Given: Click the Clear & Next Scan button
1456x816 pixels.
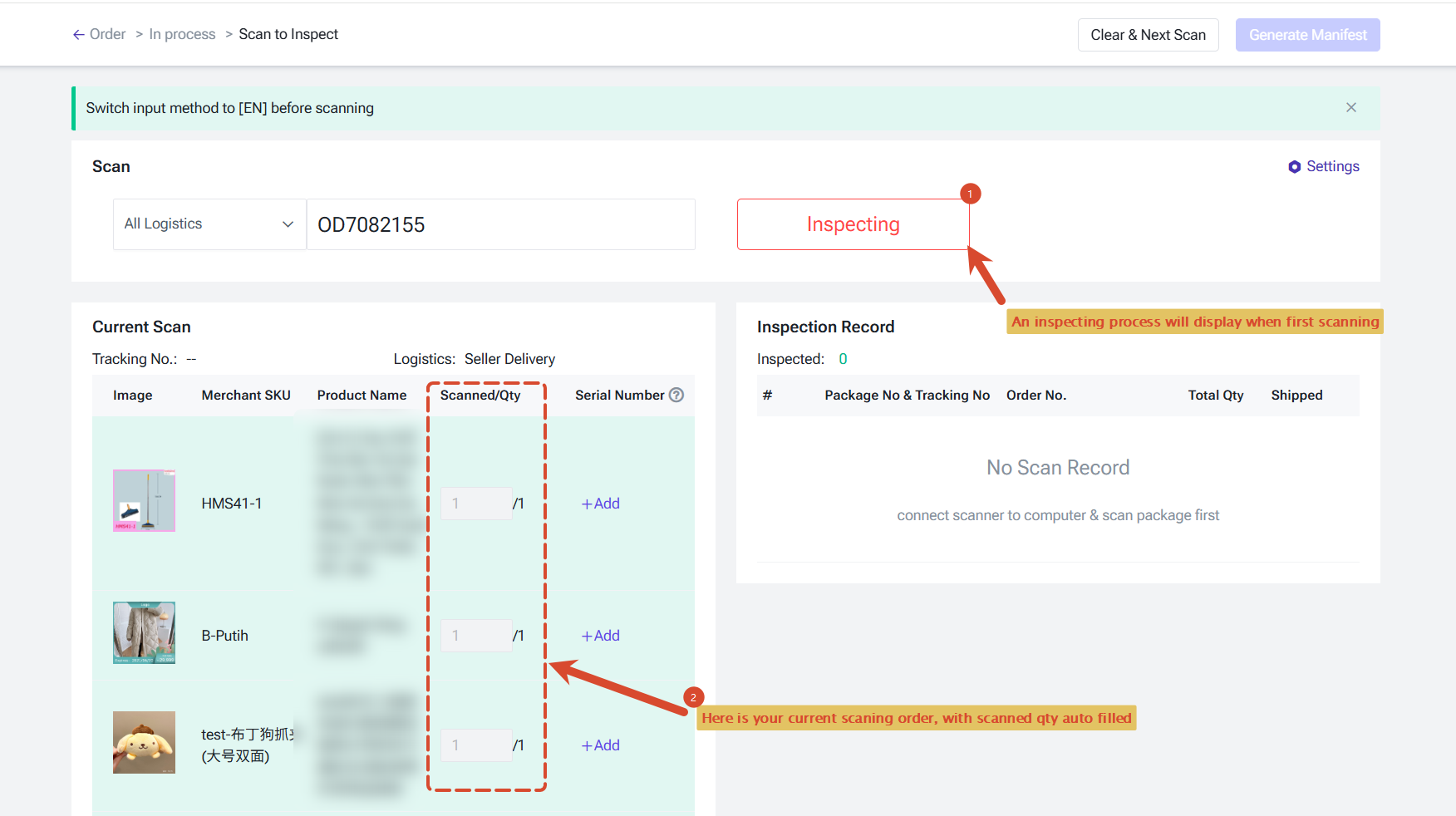Looking at the screenshot, I should [x=1148, y=35].
